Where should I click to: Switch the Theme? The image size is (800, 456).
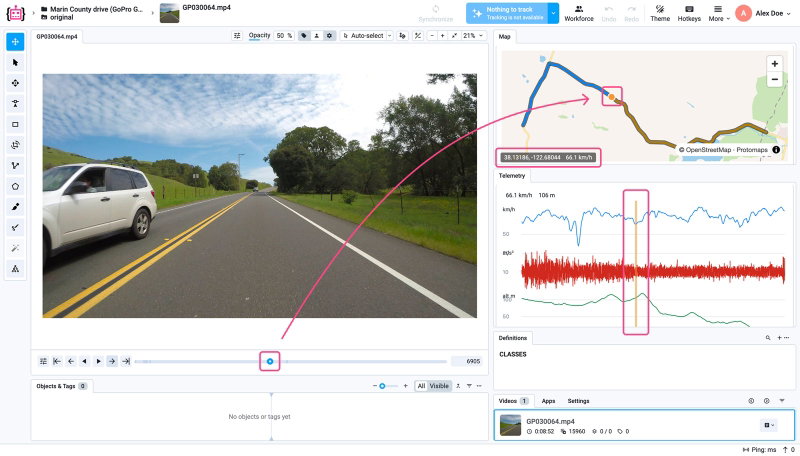pyautogui.click(x=660, y=14)
